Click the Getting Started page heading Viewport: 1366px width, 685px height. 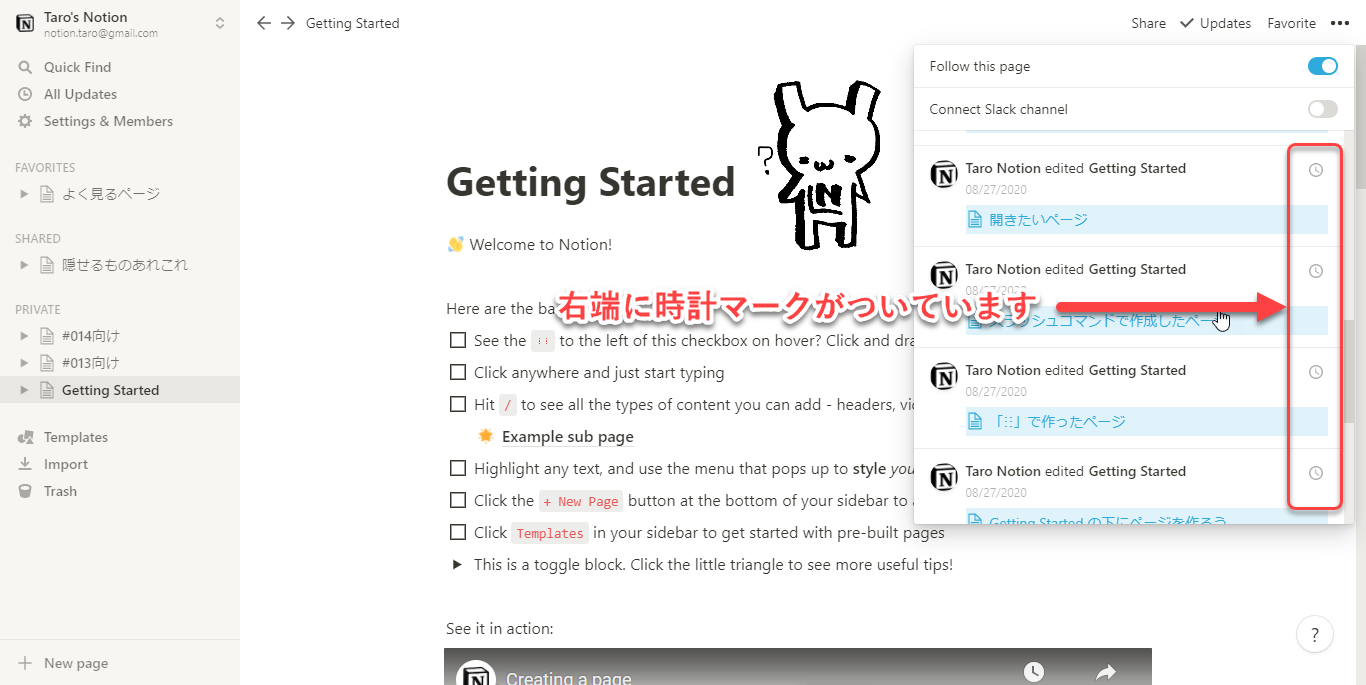point(590,182)
